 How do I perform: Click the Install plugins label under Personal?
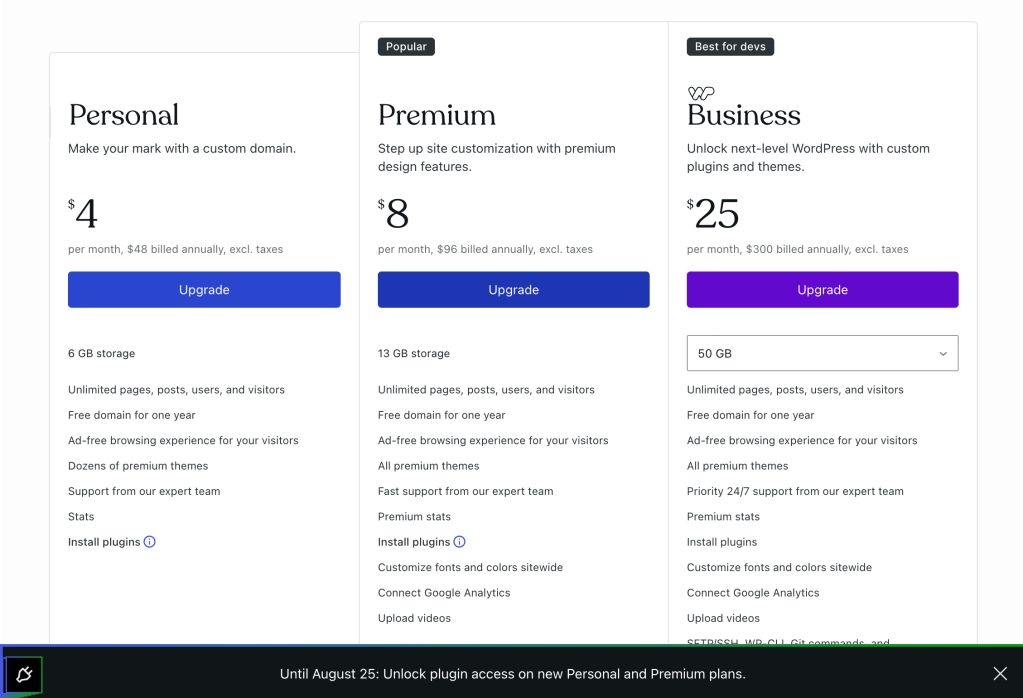[x=104, y=542]
